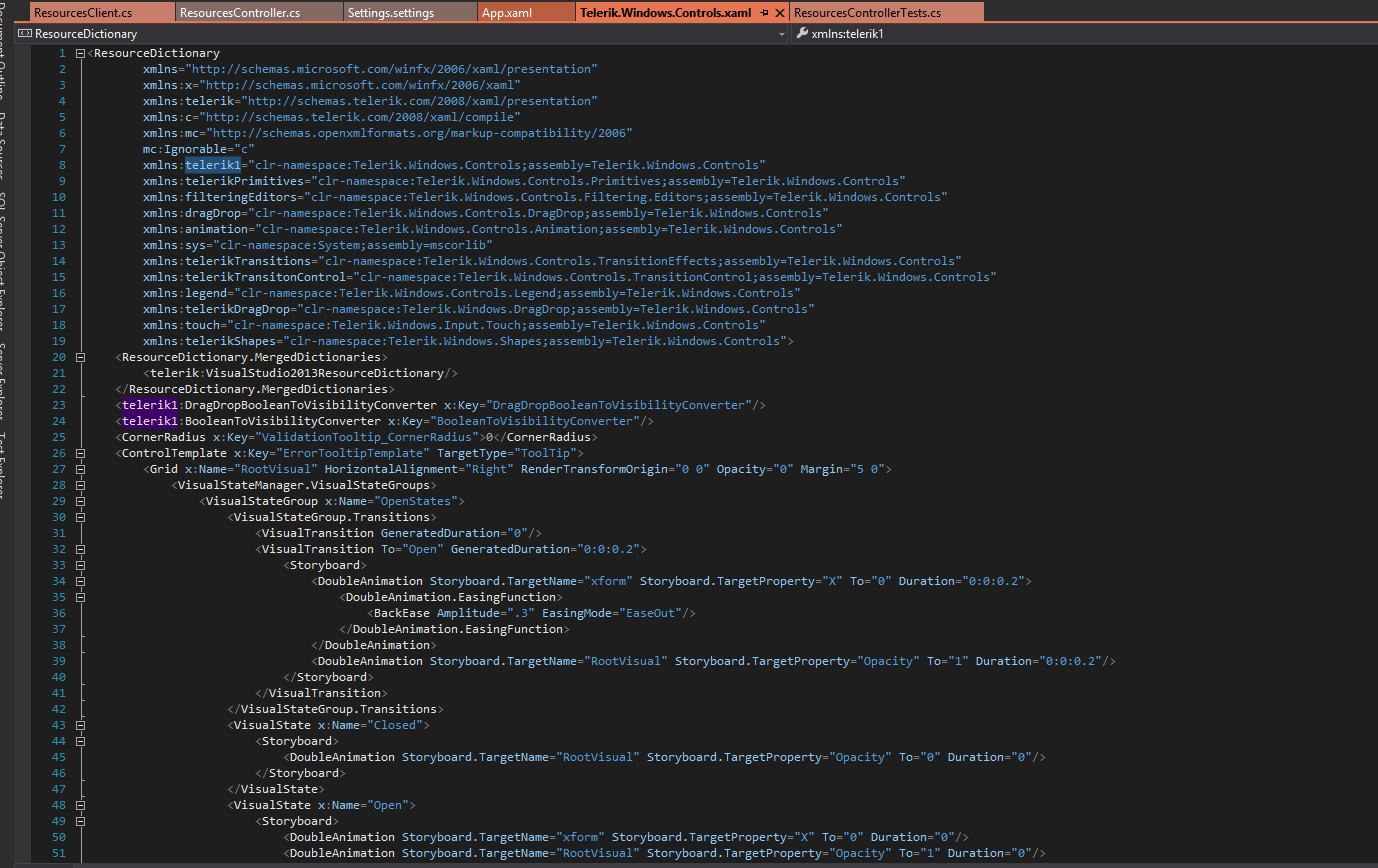
Task: Collapse the Closed VisualState at line 43
Action: [80, 725]
